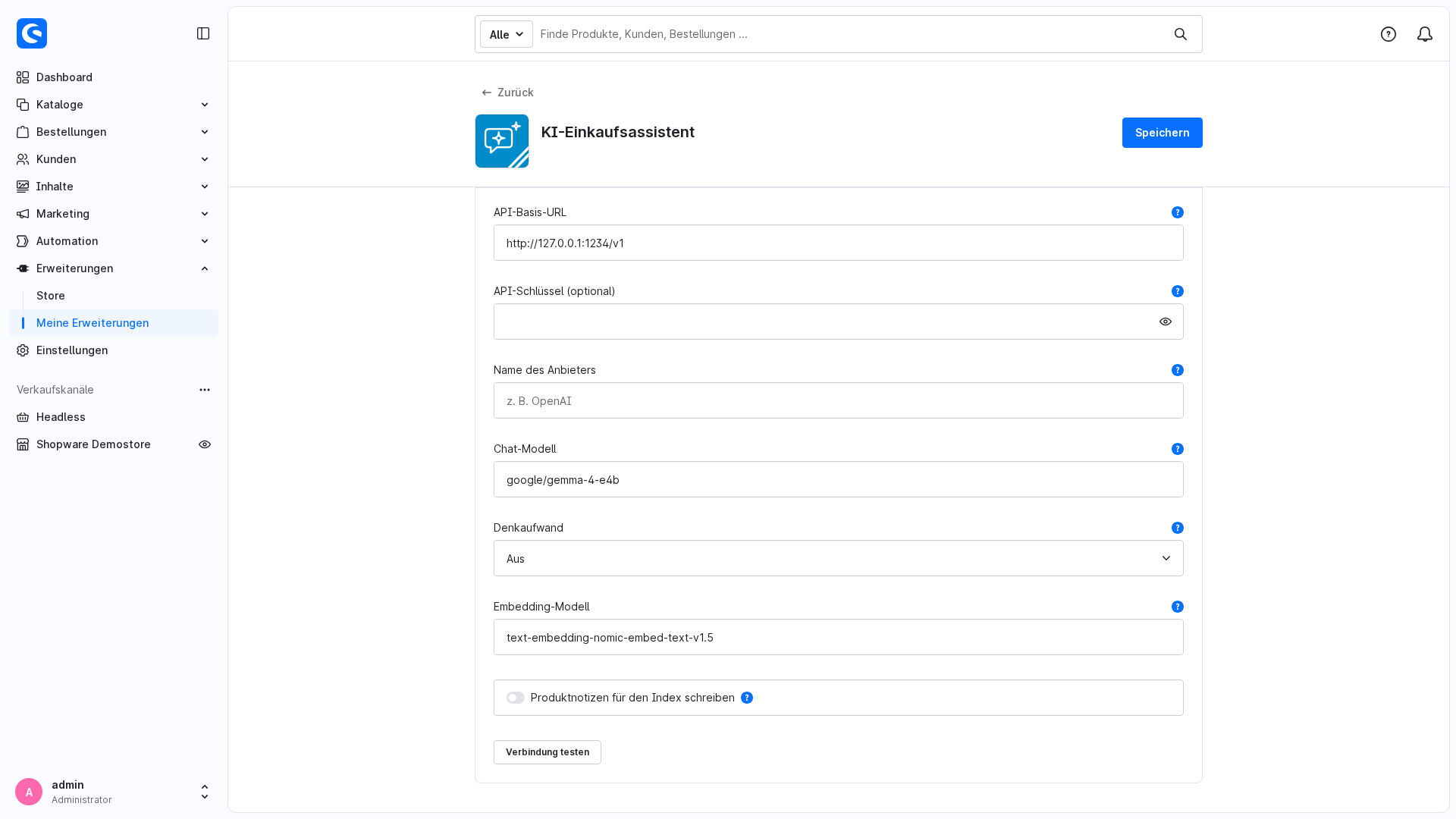The image size is (1456, 819).
Task: Click the Einstellungen gear icon
Action: pyautogui.click(x=23, y=350)
